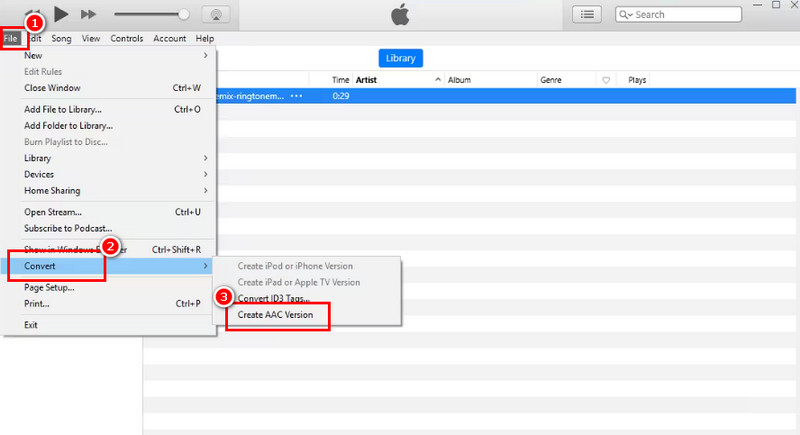Toggle the Artist sort direction arrow
The width and height of the screenshot is (800, 435).
438,80
